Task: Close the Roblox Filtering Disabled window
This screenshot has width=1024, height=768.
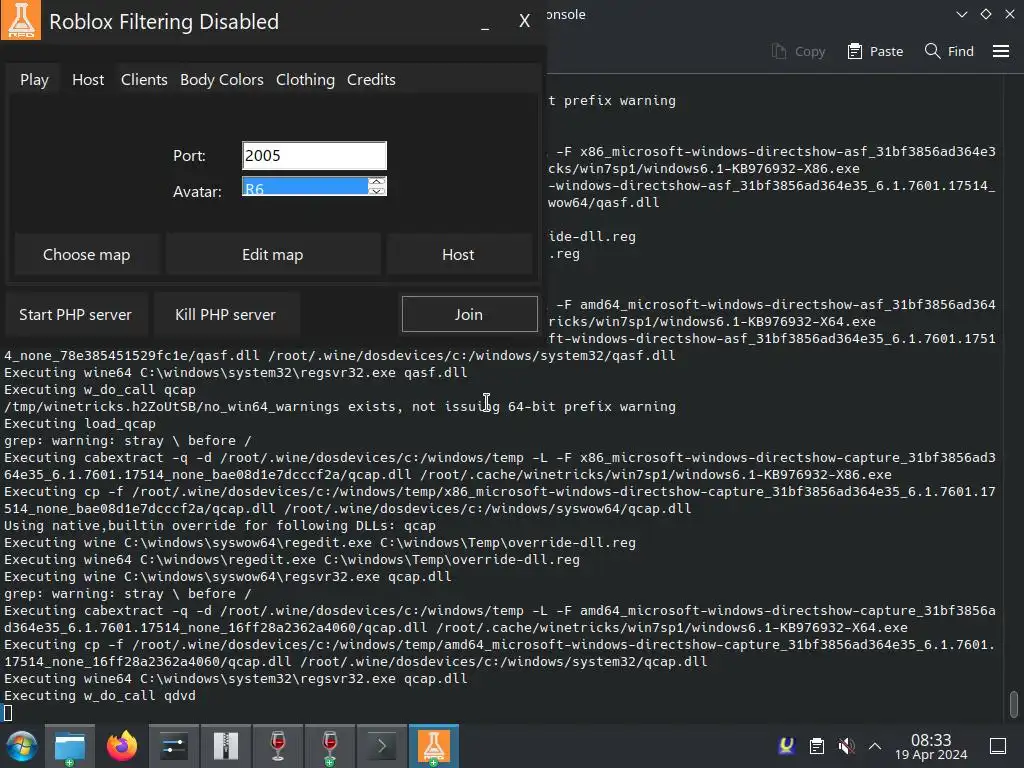Action: (x=524, y=21)
